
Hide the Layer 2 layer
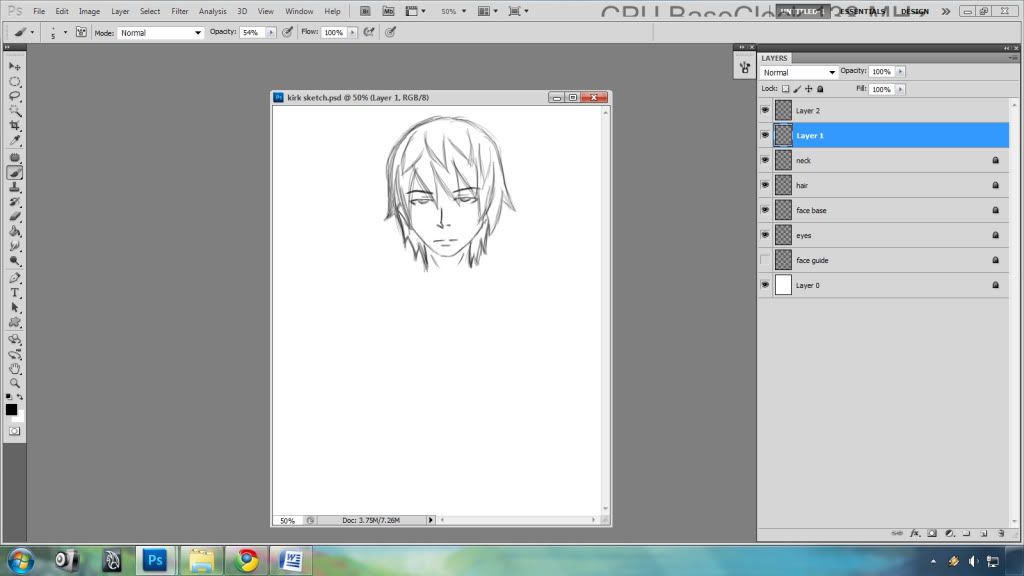pyautogui.click(x=765, y=111)
